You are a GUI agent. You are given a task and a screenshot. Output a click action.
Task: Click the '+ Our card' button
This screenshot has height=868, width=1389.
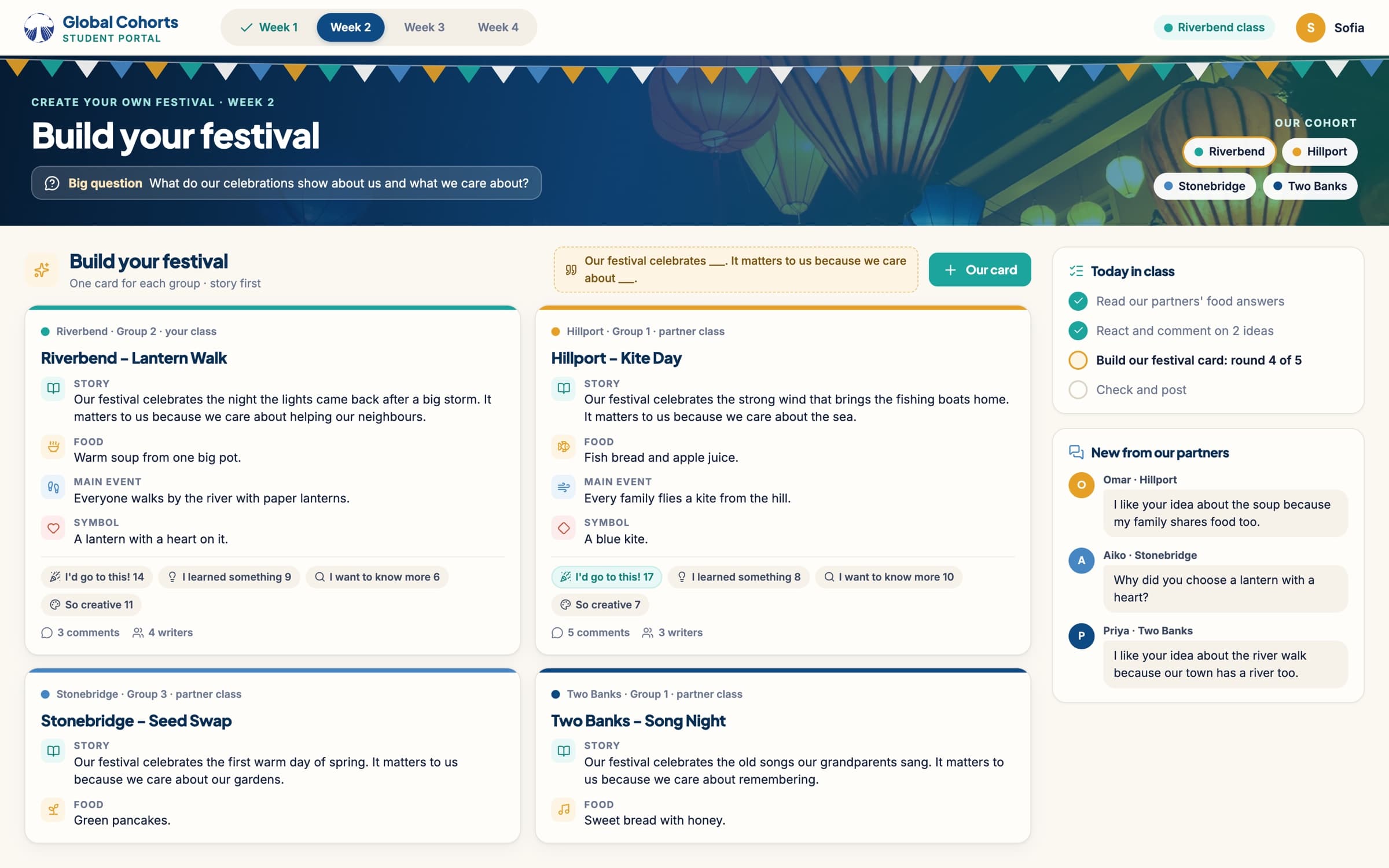pos(980,270)
